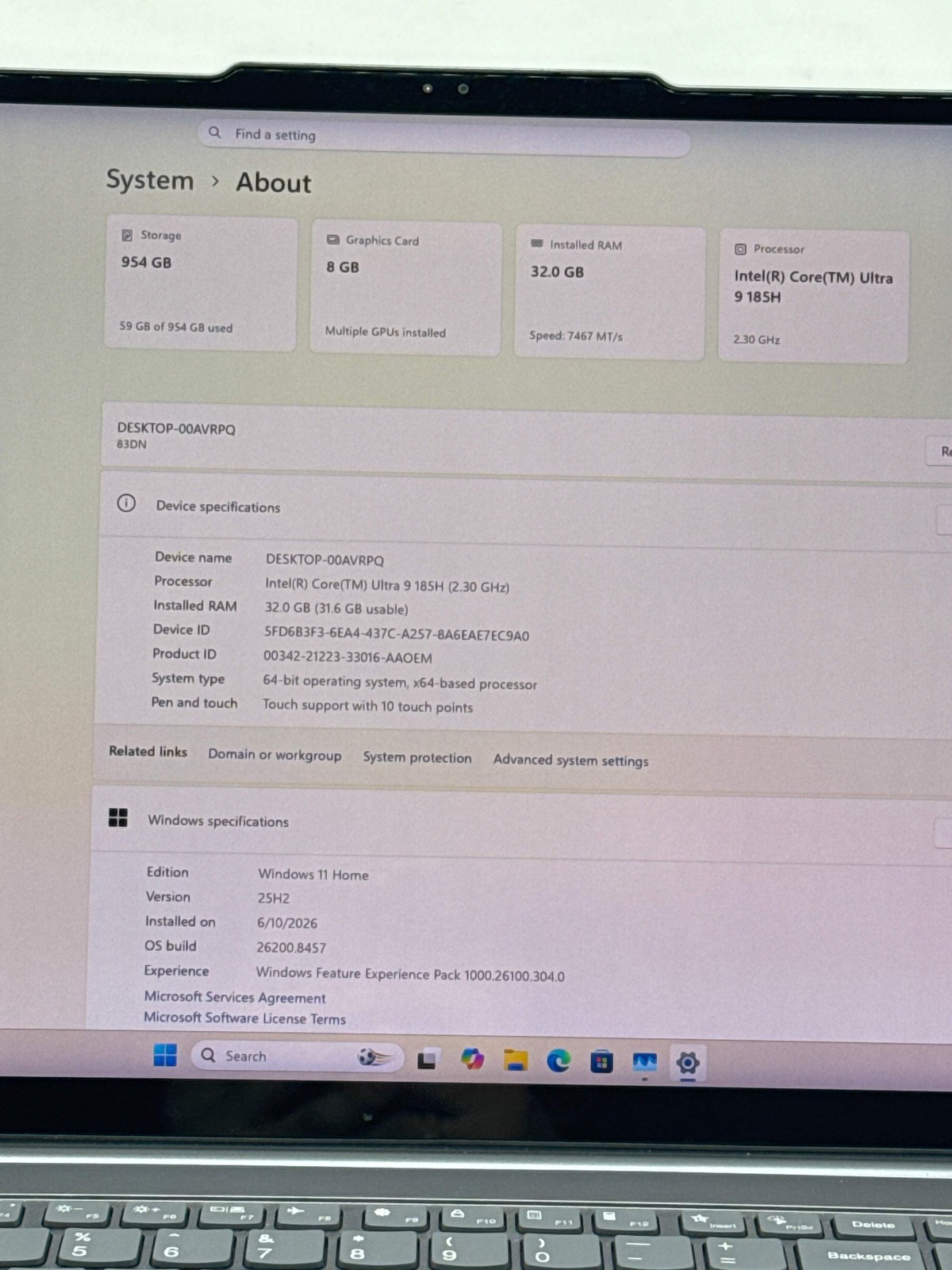The width and height of the screenshot is (952, 1270).
Task: Open Microsoft Software License Terms link
Action: [244, 1018]
